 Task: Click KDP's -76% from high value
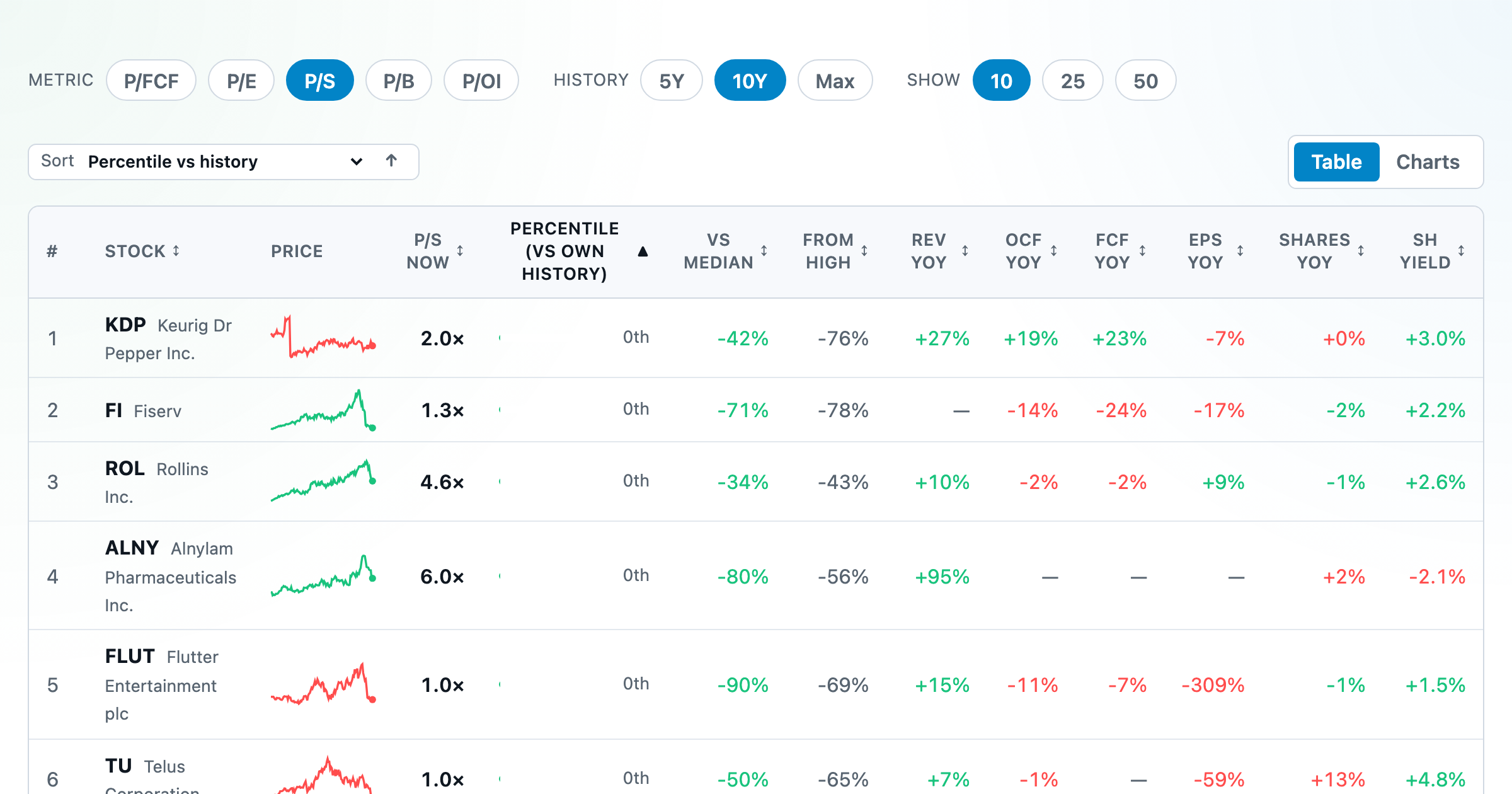coord(843,338)
